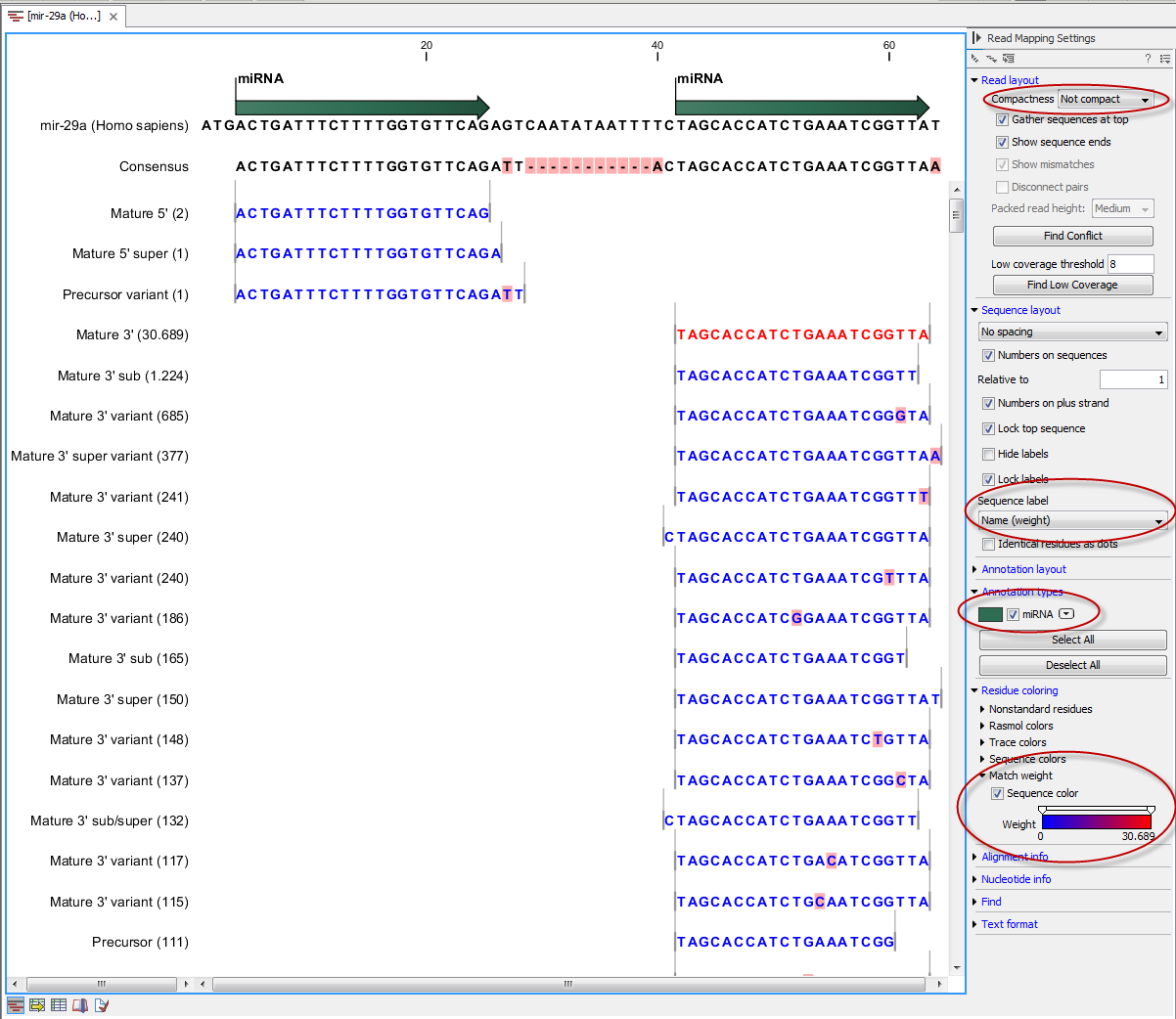Click the document checkmark info icon

point(102,1004)
